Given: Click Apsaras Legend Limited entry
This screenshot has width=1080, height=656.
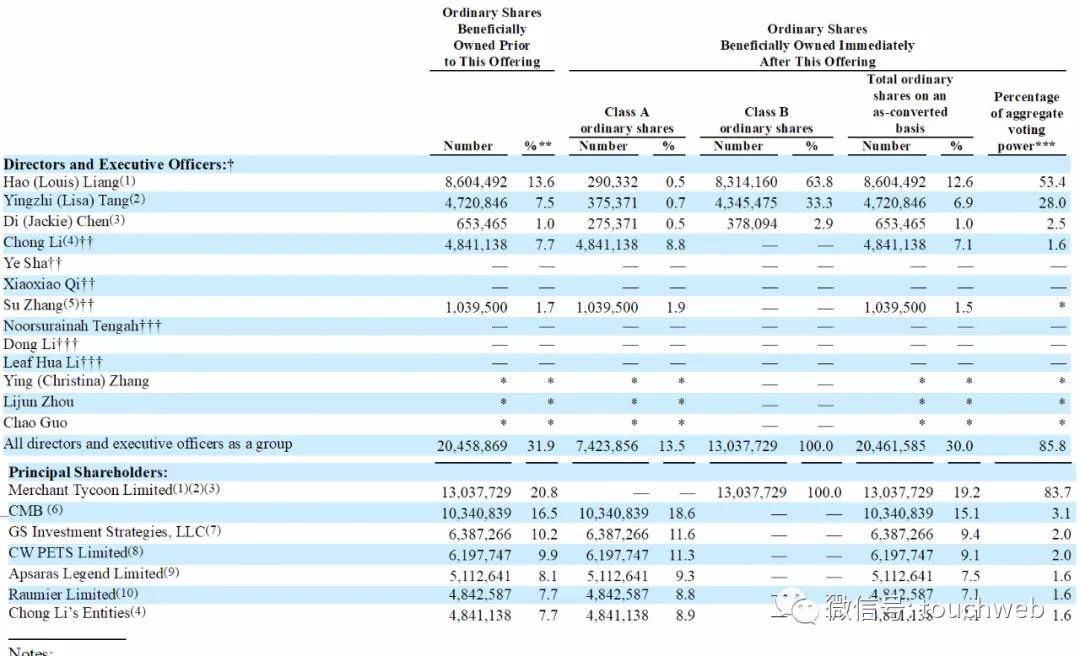Looking at the screenshot, I should 94,574.
